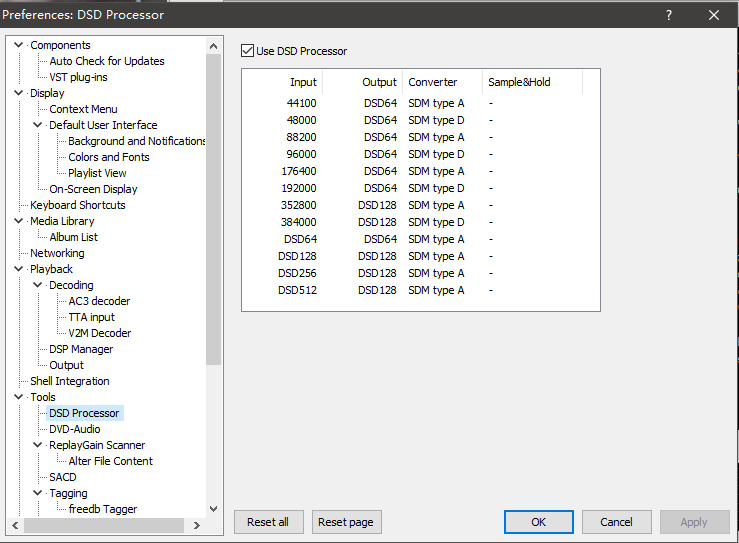Collapse the Playback tree section
739x543 pixels.
tap(20, 269)
